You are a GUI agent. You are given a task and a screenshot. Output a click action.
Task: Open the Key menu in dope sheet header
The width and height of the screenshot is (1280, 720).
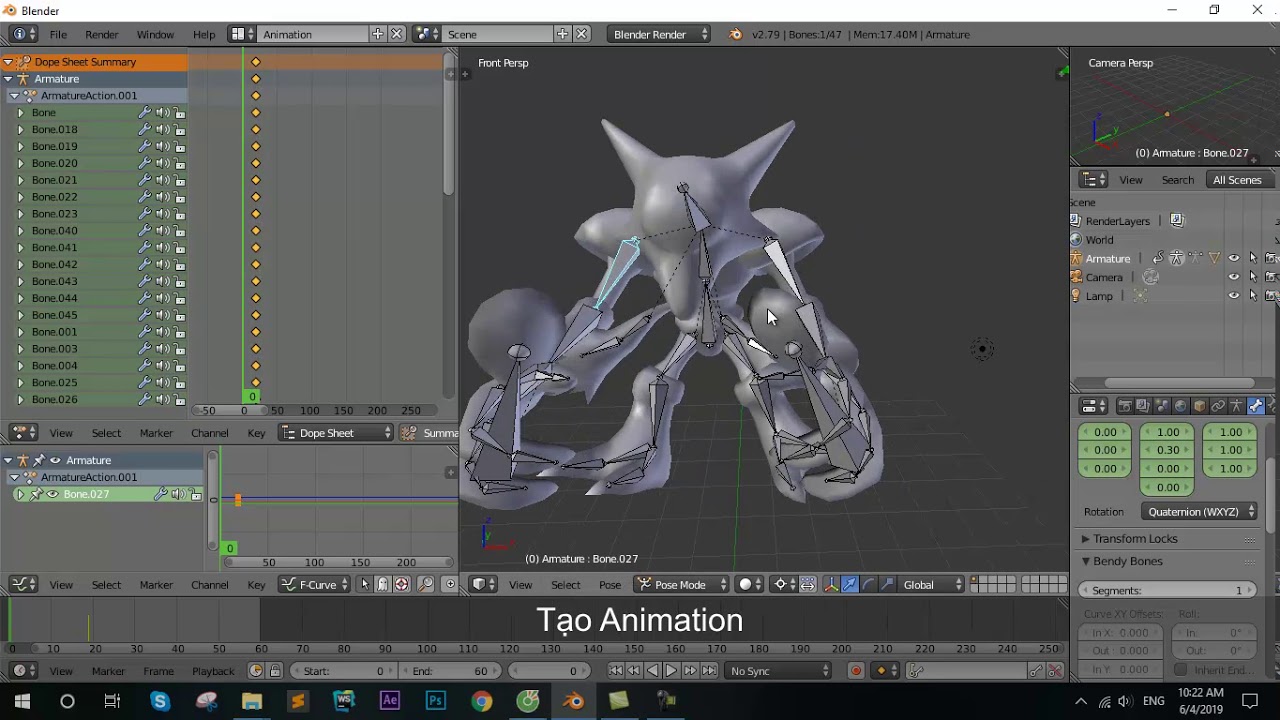point(256,433)
